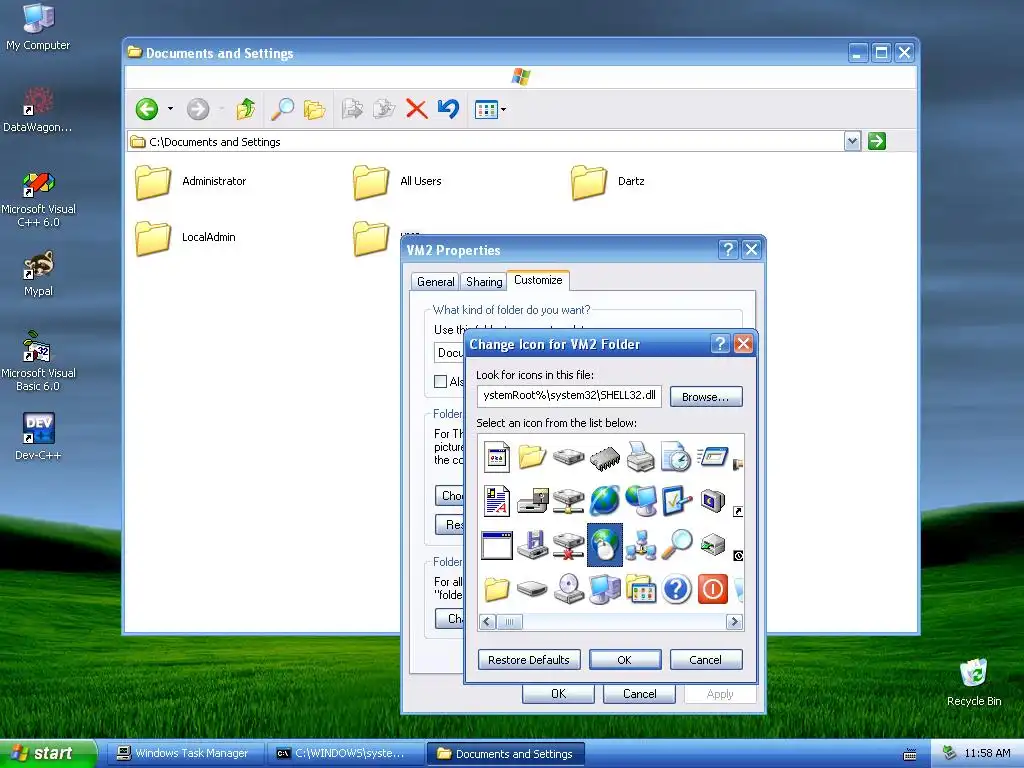Click the Back arrow in Explorer toolbar

(x=147, y=109)
